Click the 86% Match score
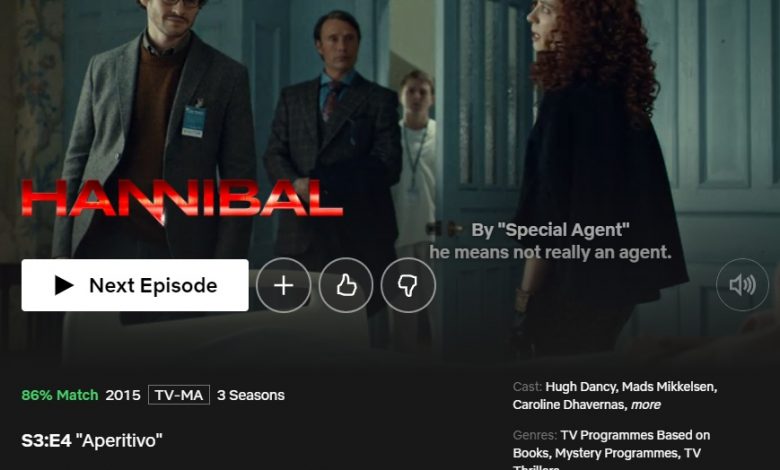780x470 pixels. [x=60, y=395]
